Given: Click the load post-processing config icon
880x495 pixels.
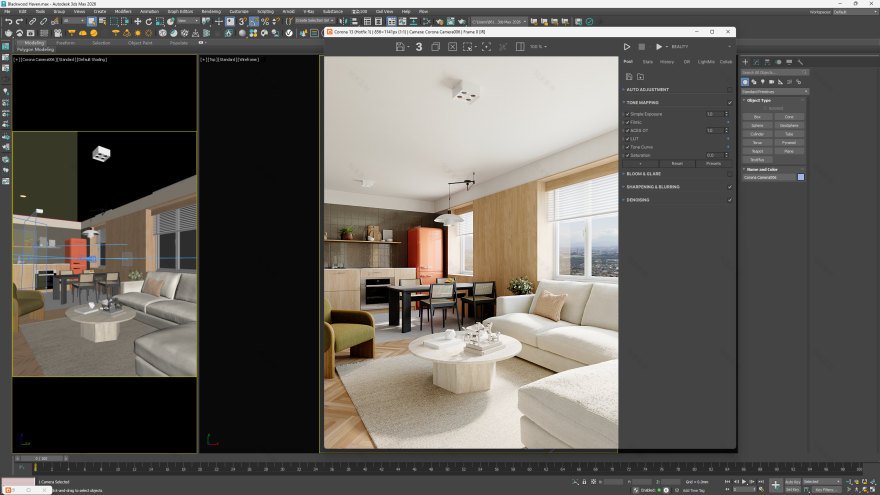Looking at the screenshot, I should pyautogui.click(x=640, y=76).
